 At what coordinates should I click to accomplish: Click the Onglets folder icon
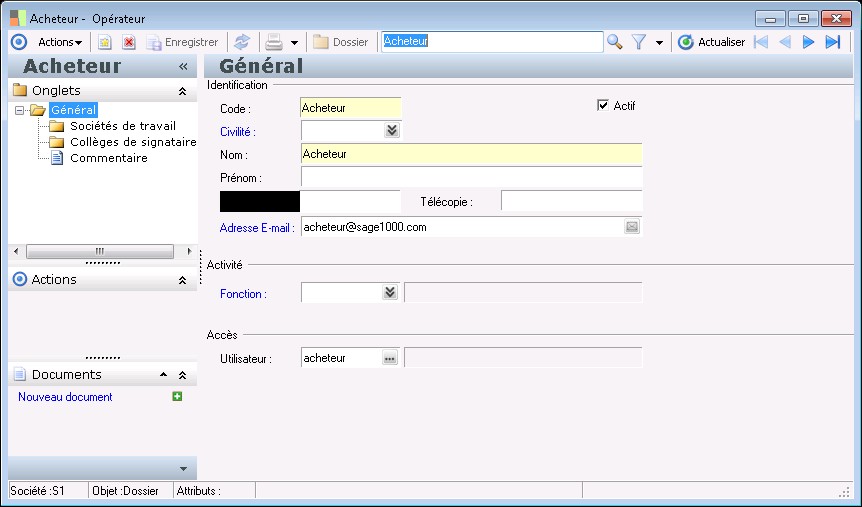click(x=20, y=90)
